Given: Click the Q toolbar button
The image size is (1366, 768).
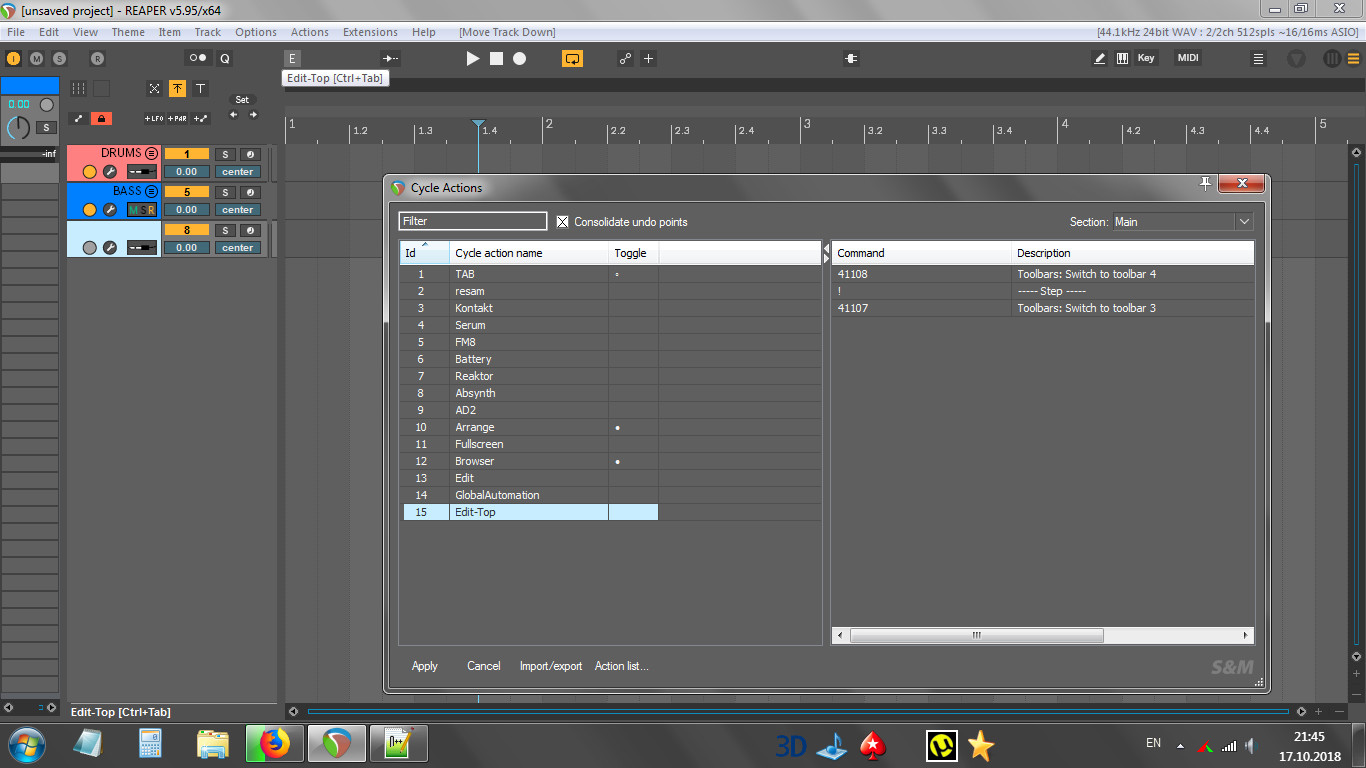Looking at the screenshot, I should (x=225, y=59).
